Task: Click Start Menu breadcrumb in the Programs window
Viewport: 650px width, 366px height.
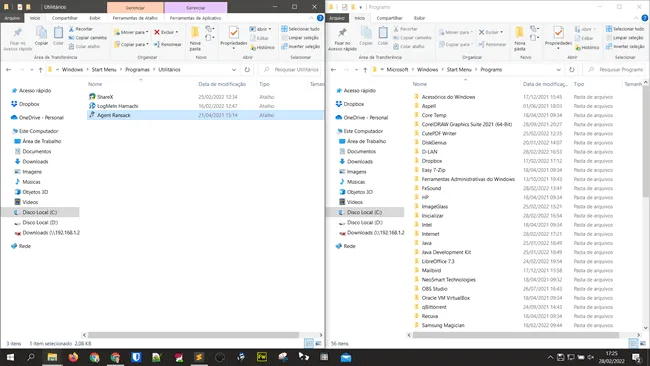Action: click(x=459, y=70)
